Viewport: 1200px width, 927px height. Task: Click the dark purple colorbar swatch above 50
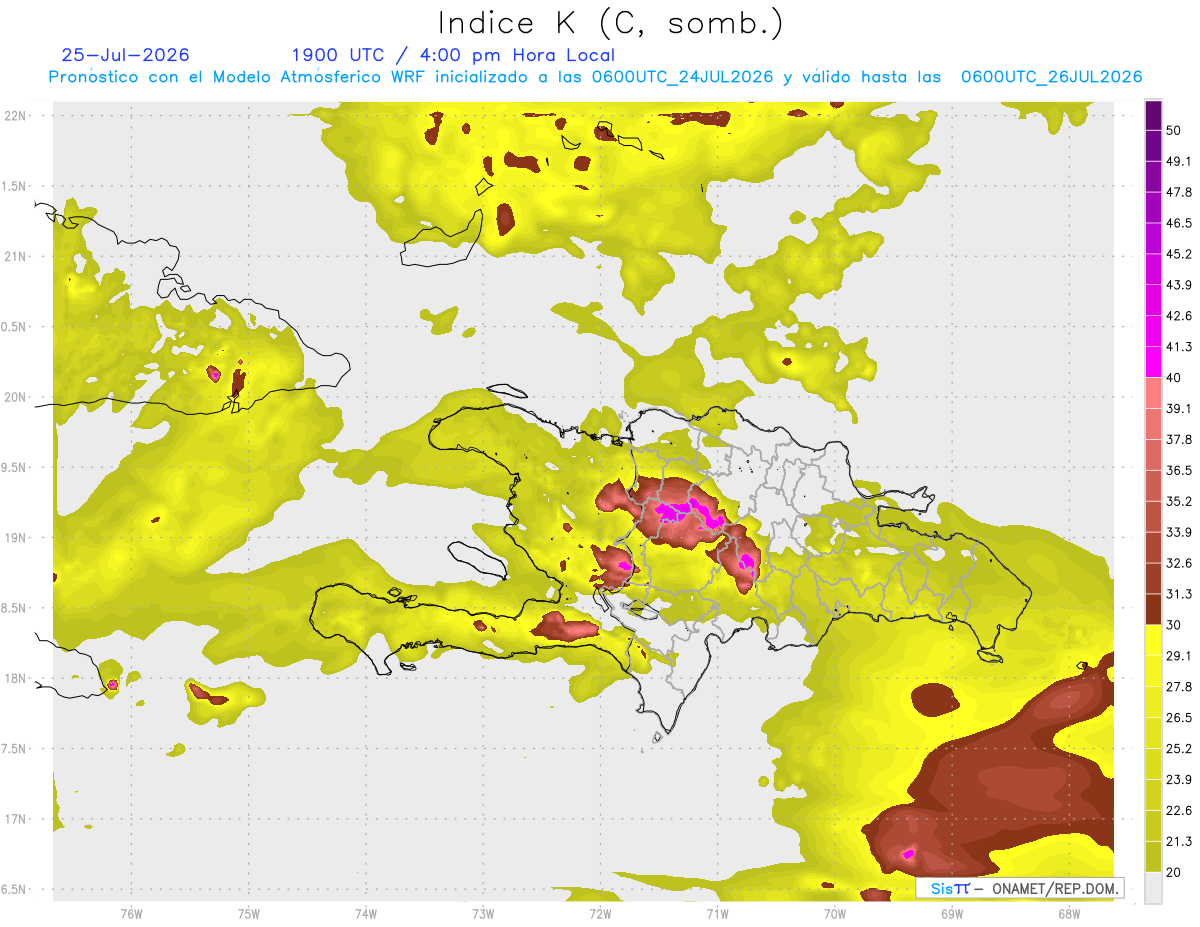click(1153, 115)
